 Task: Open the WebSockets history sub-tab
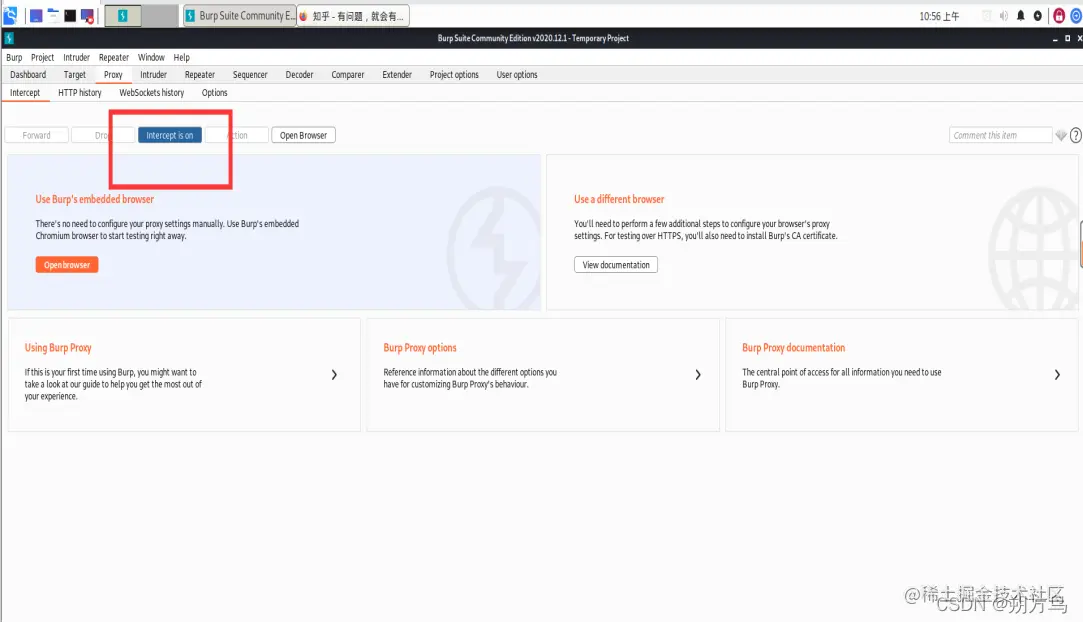tap(151, 93)
